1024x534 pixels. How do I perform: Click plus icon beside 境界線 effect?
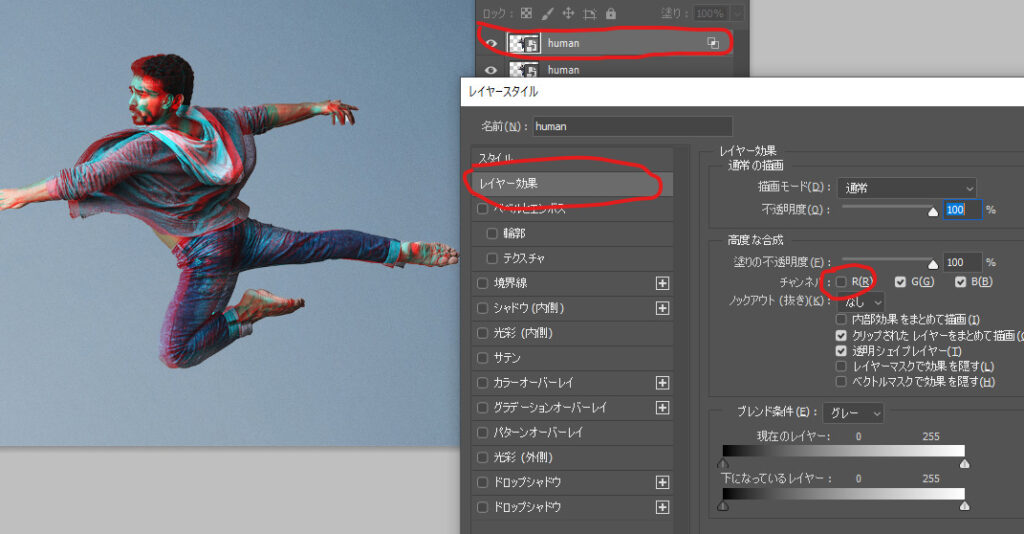click(x=662, y=283)
